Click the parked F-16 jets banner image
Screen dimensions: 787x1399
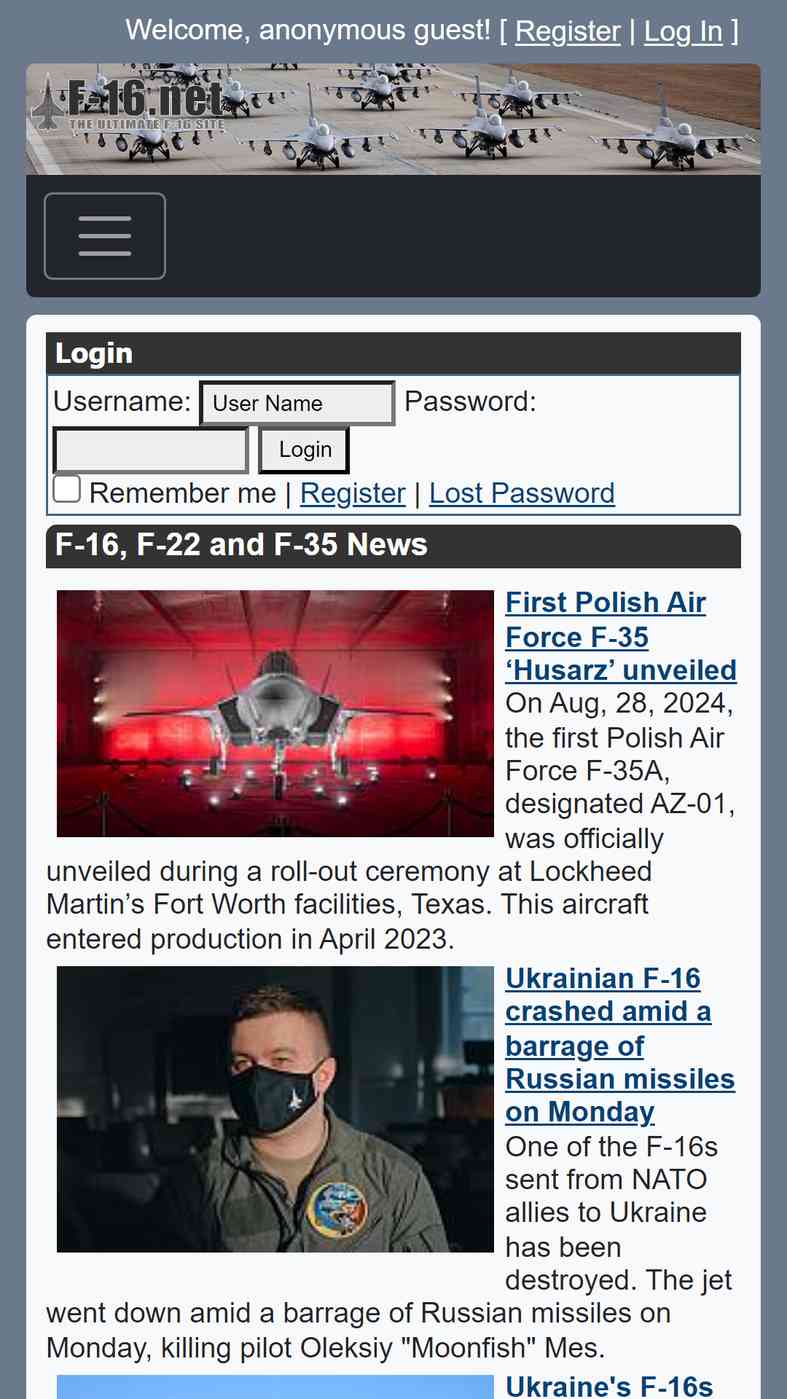[x=393, y=119]
